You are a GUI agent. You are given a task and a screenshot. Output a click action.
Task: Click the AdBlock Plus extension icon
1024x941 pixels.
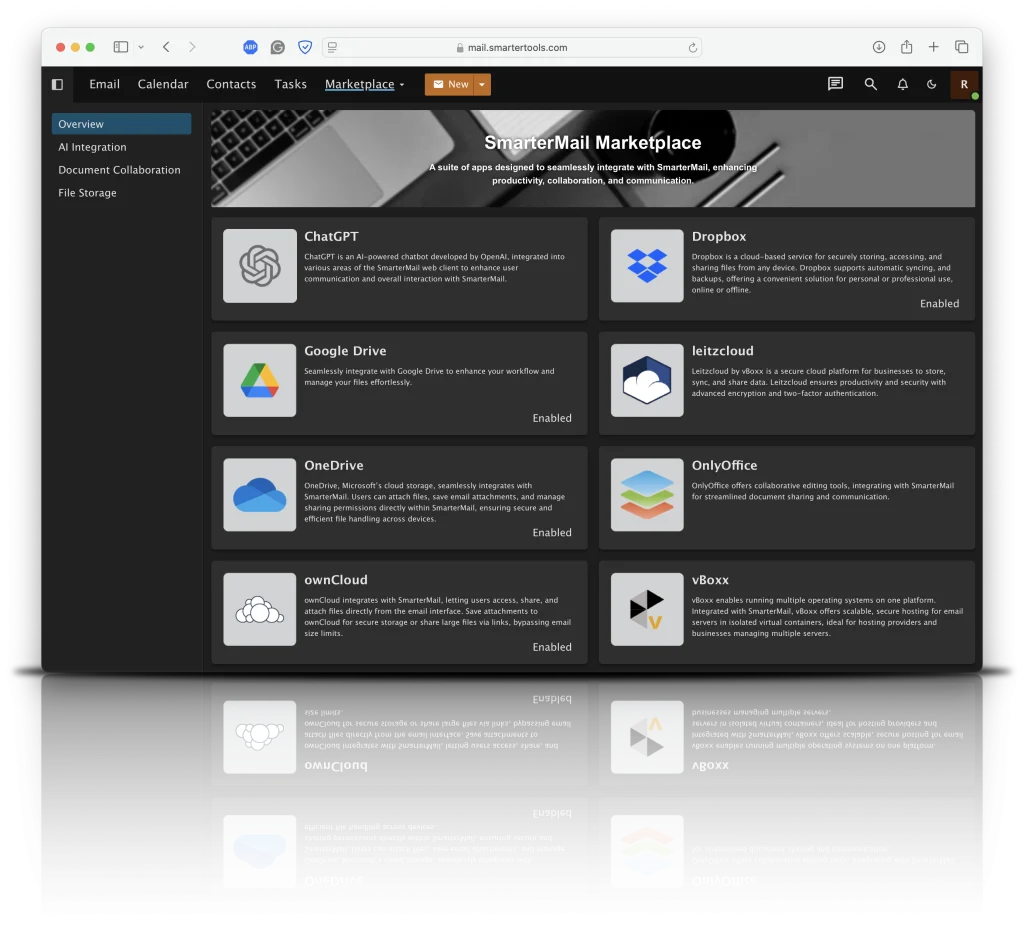(x=250, y=47)
